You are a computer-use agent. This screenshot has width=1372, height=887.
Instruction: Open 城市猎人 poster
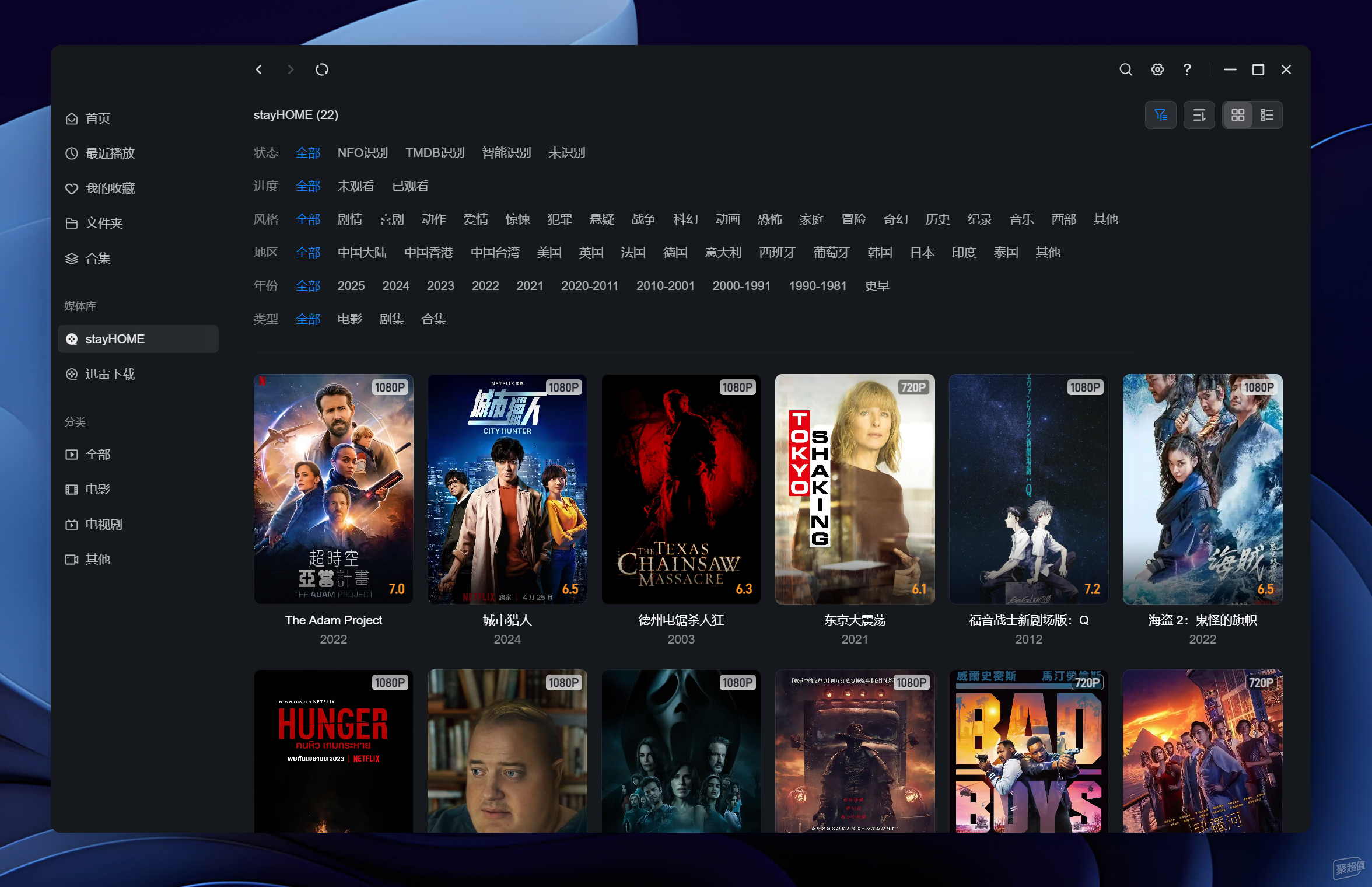pos(508,489)
